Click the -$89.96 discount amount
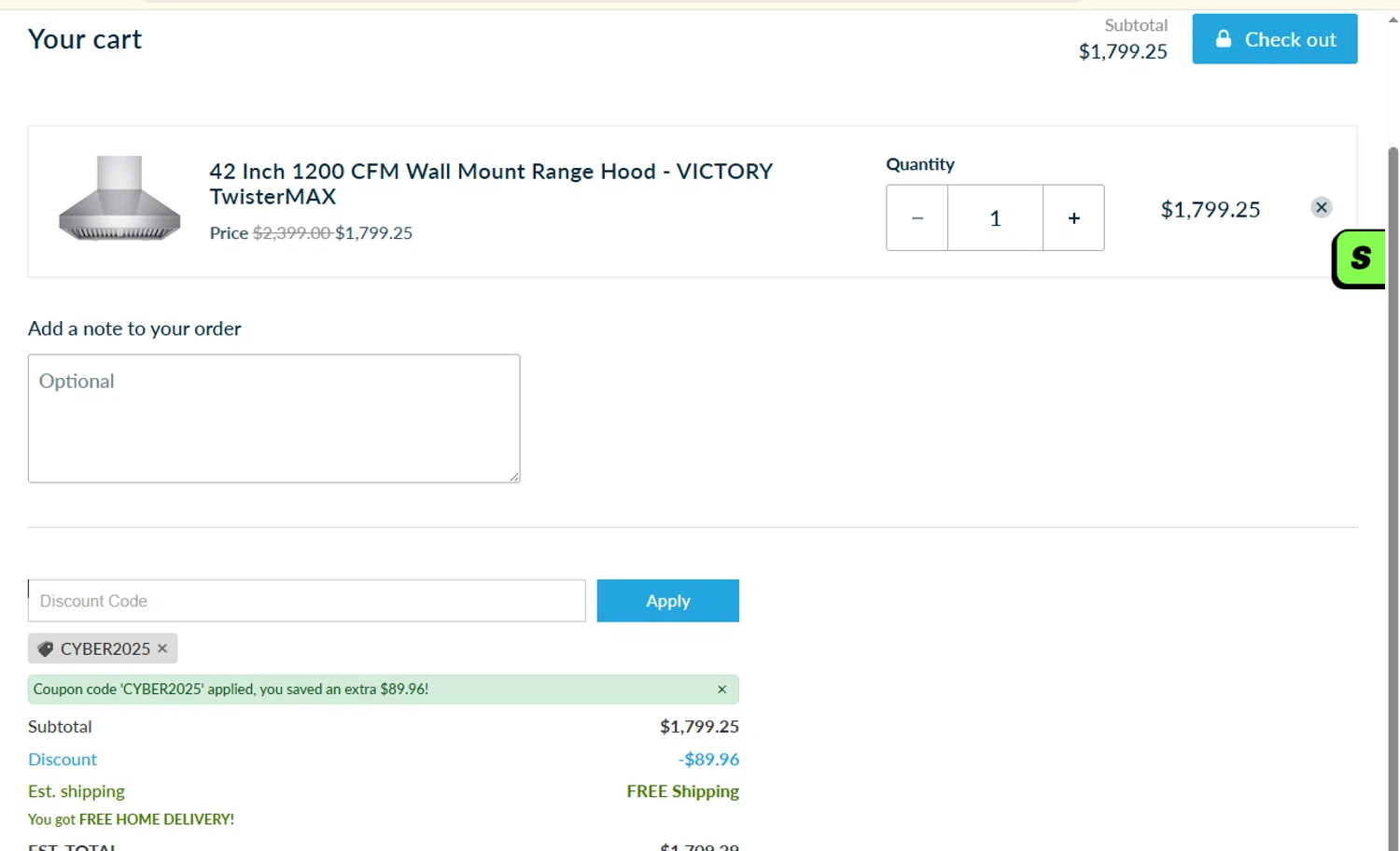1400x851 pixels. point(708,760)
